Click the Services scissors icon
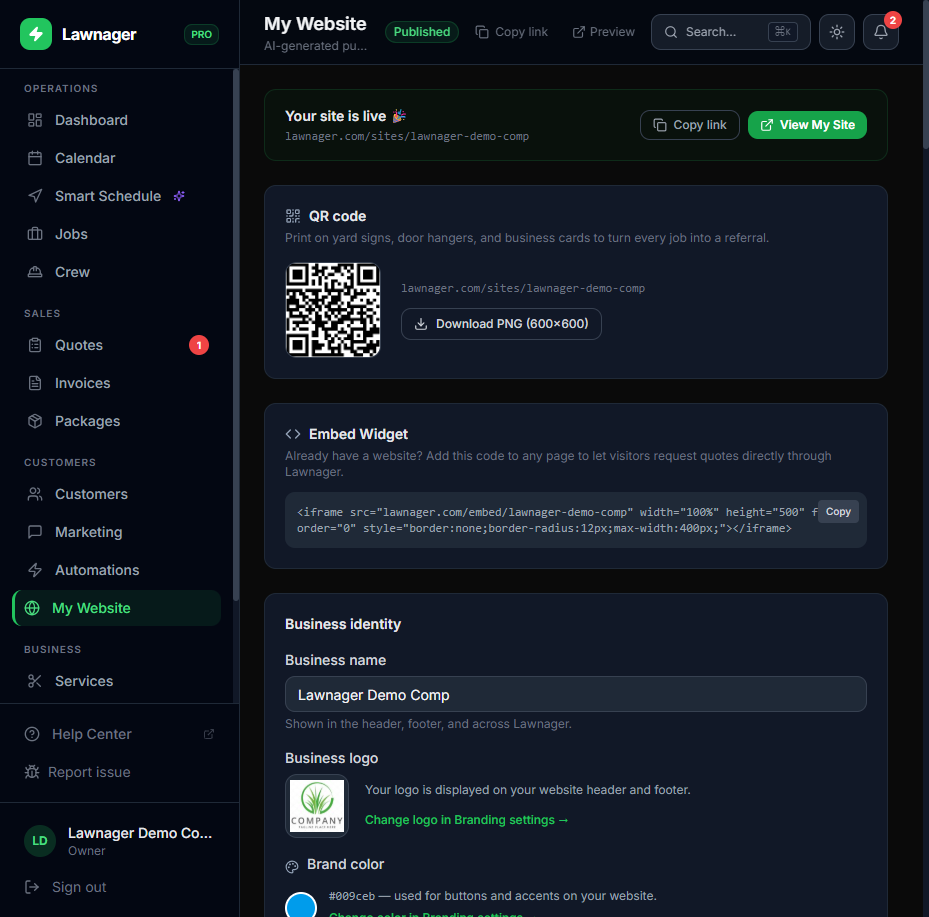Image resolution: width=929 pixels, height=917 pixels. [x=35, y=682]
